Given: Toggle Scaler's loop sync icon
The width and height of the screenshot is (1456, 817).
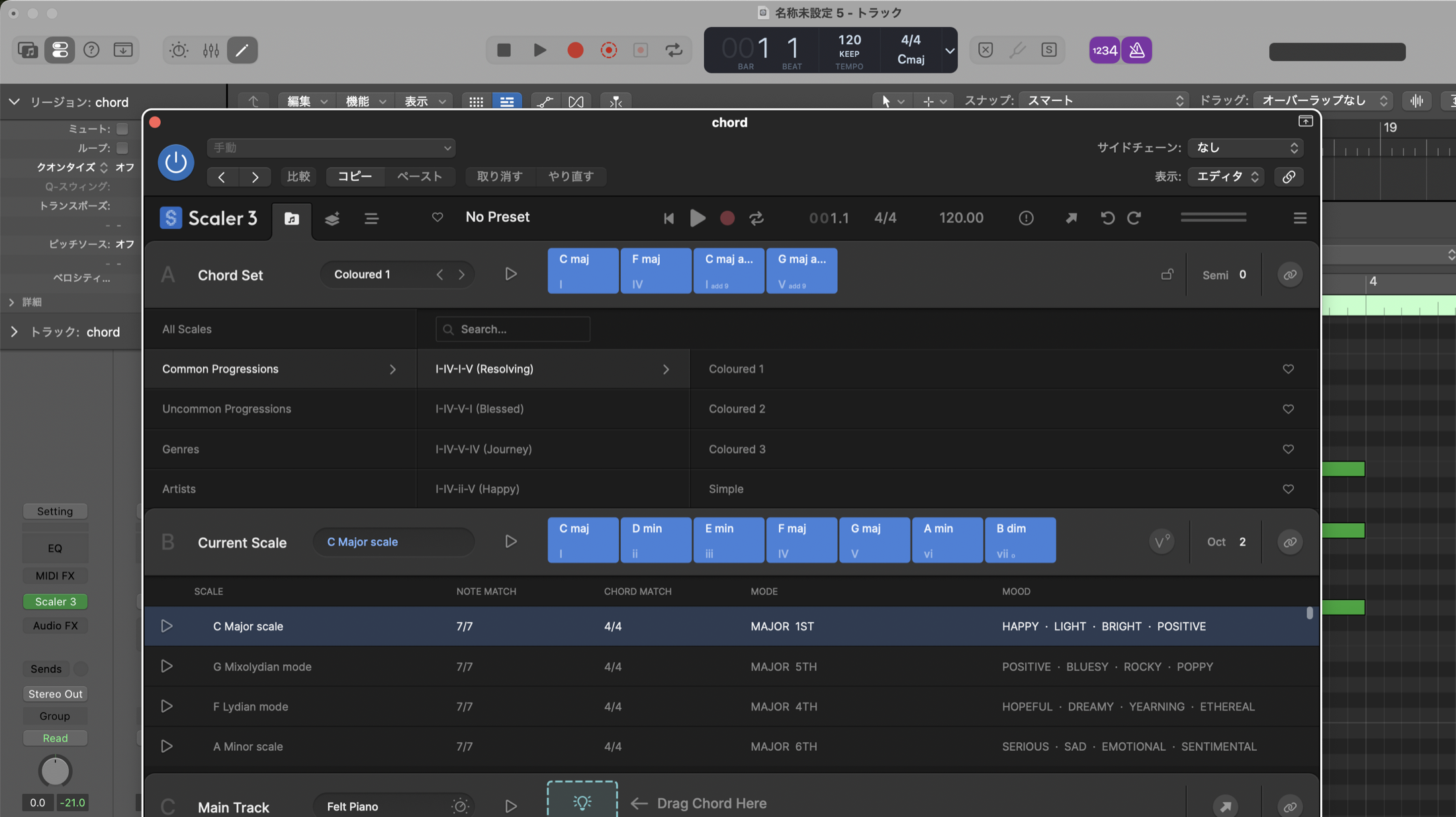Looking at the screenshot, I should click(x=756, y=218).
